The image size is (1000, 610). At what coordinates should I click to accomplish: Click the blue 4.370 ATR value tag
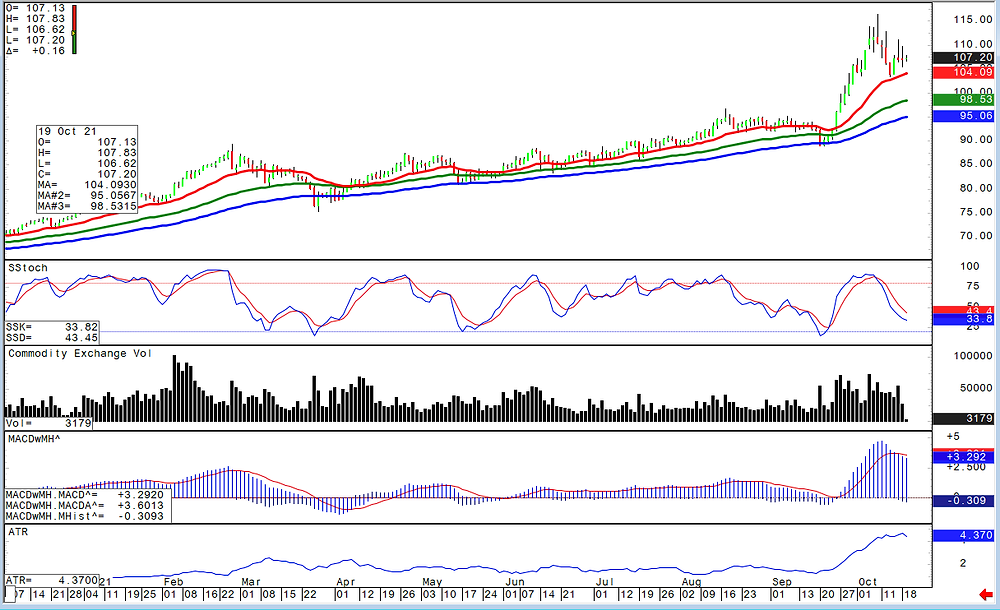click(963, 535)
